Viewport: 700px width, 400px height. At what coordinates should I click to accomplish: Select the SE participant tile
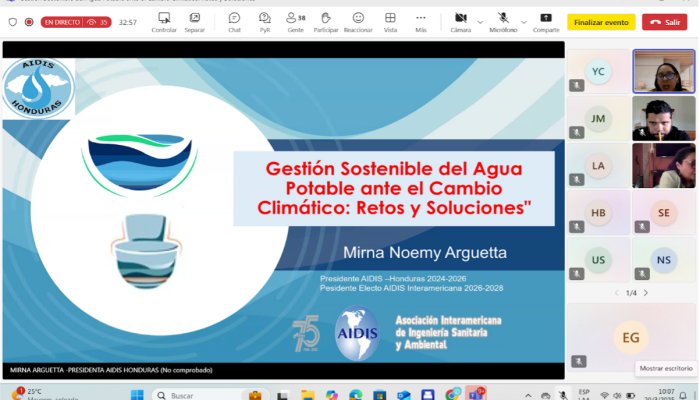pos(664,213)
